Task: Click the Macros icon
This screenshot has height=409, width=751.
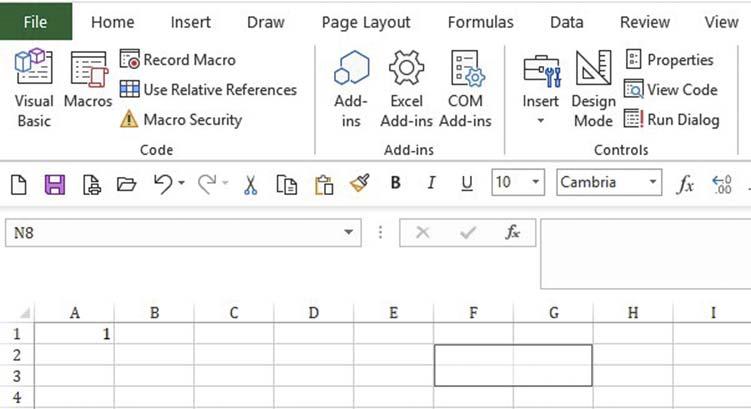Action: coord(88,83)
